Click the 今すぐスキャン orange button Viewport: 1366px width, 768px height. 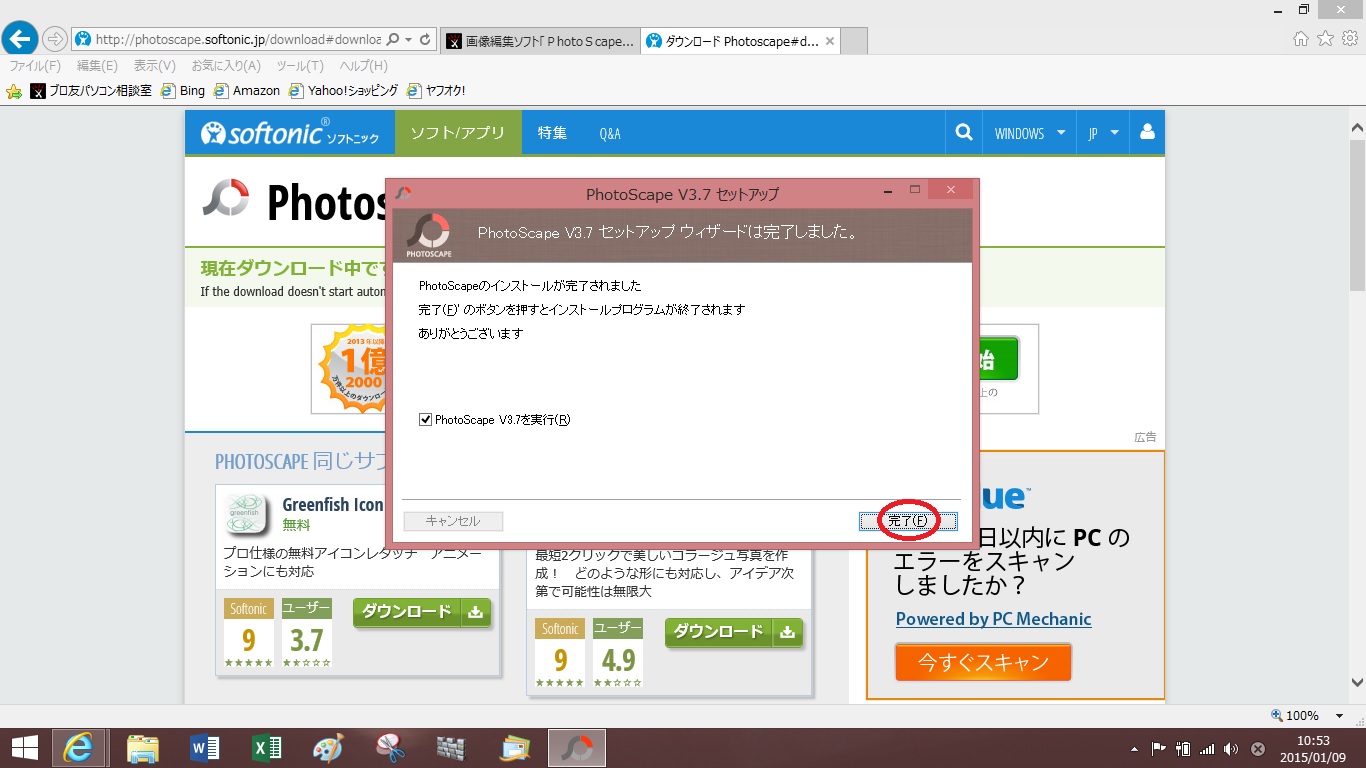(983, 662)
